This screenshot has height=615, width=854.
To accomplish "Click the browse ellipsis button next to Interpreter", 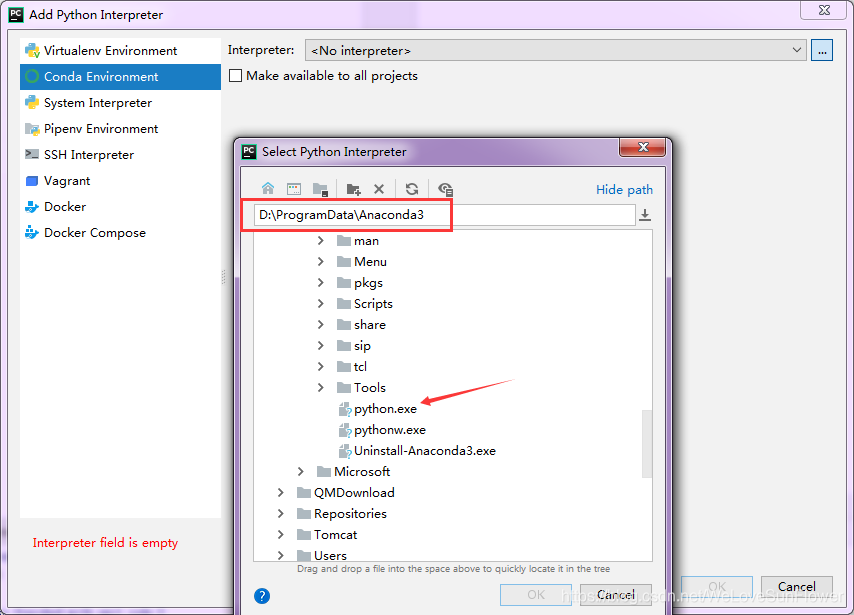I will pos(822,50).
